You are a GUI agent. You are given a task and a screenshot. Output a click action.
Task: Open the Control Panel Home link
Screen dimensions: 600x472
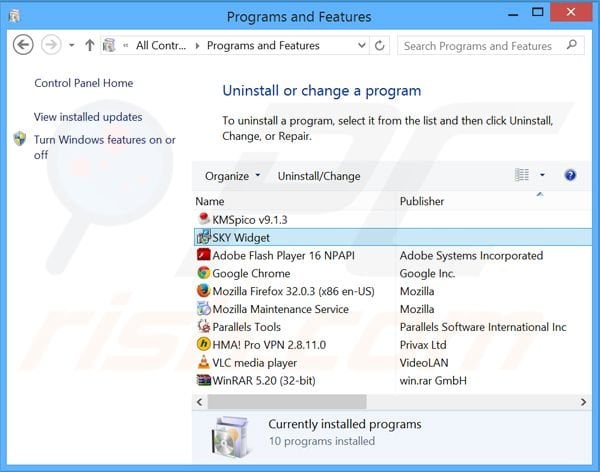tap(84, 83)
